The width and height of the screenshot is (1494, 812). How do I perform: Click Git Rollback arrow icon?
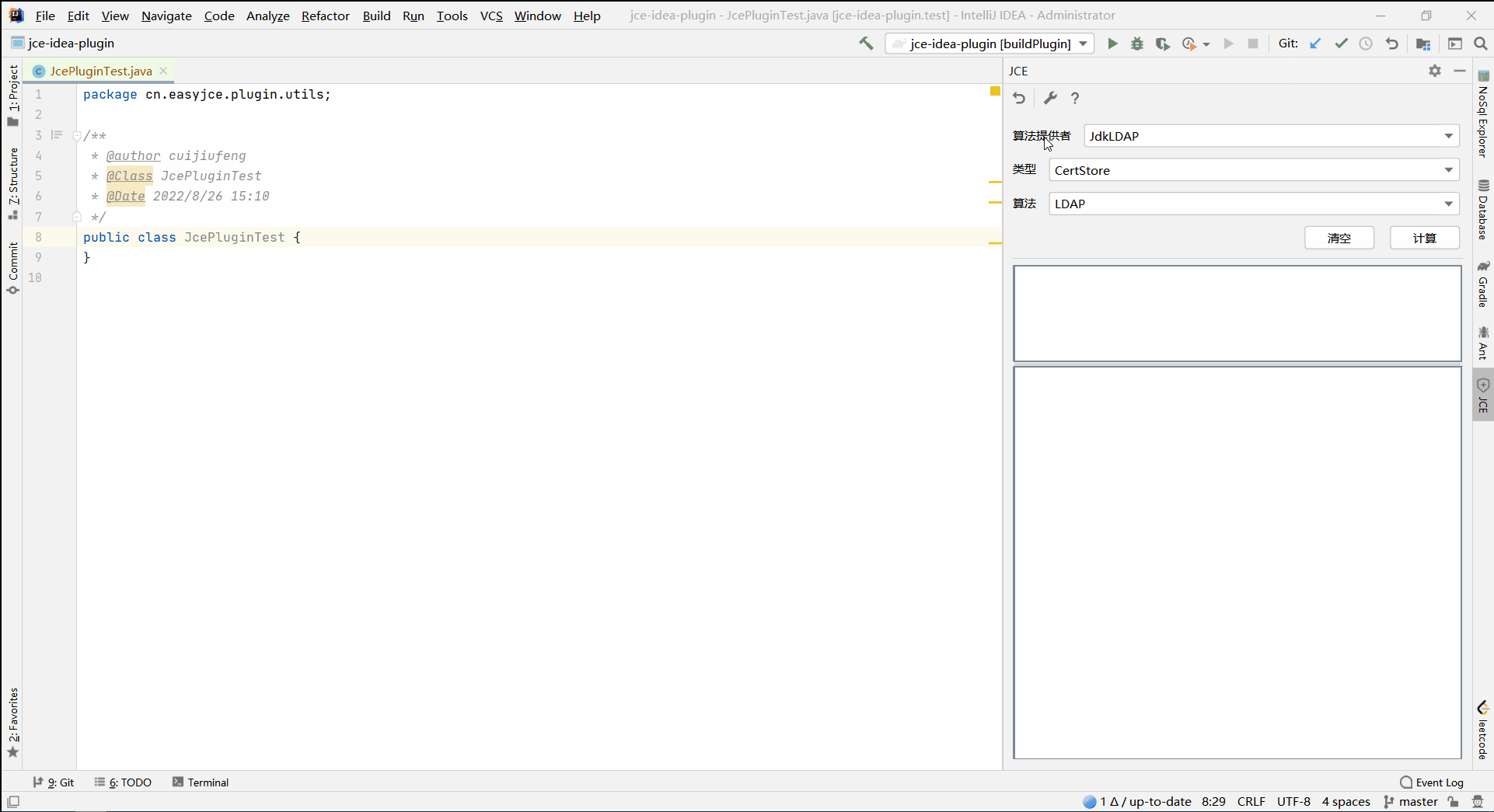coord(1391,44)
